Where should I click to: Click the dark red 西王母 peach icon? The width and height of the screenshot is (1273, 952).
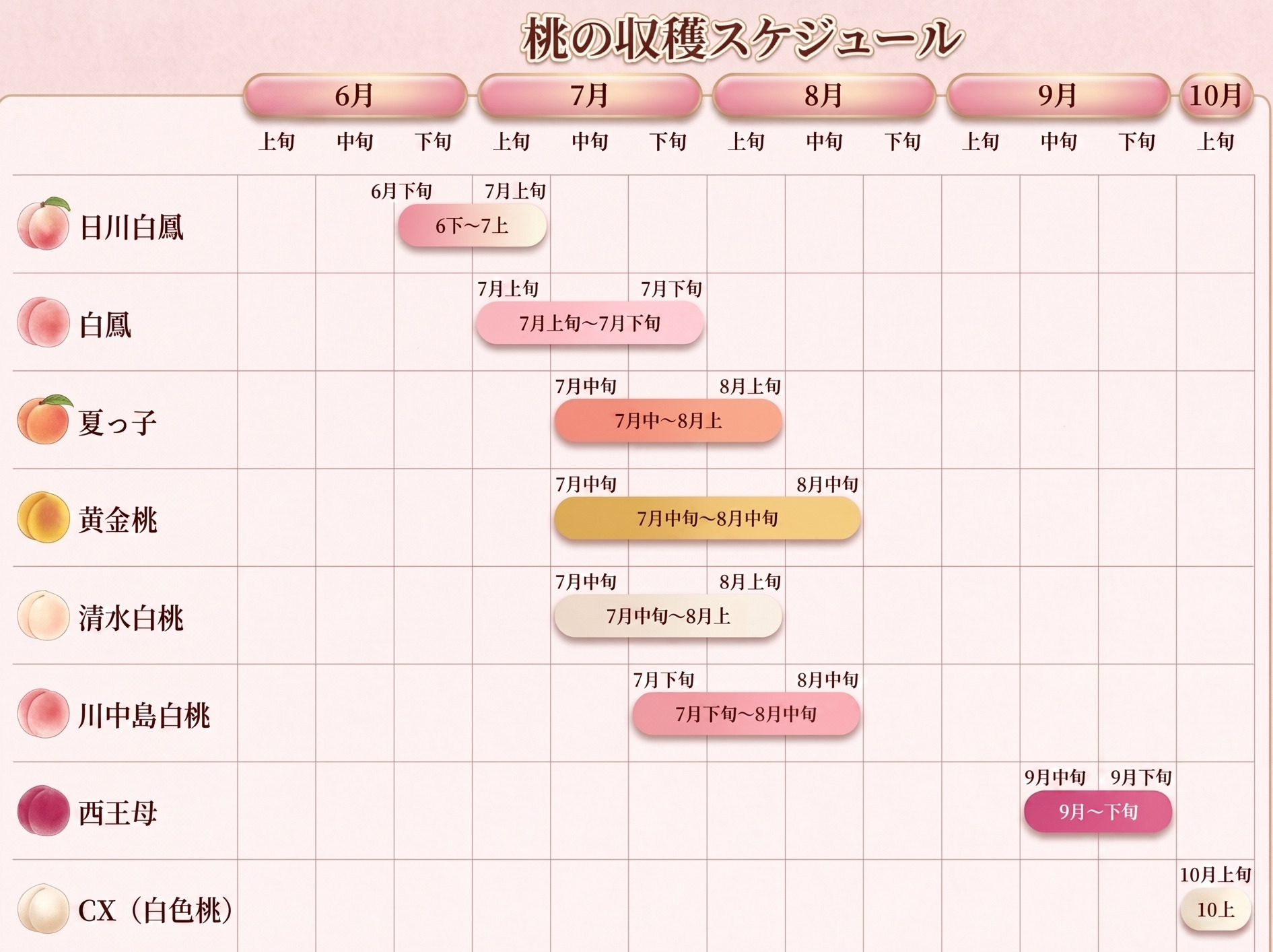click(x=44, y=811)
